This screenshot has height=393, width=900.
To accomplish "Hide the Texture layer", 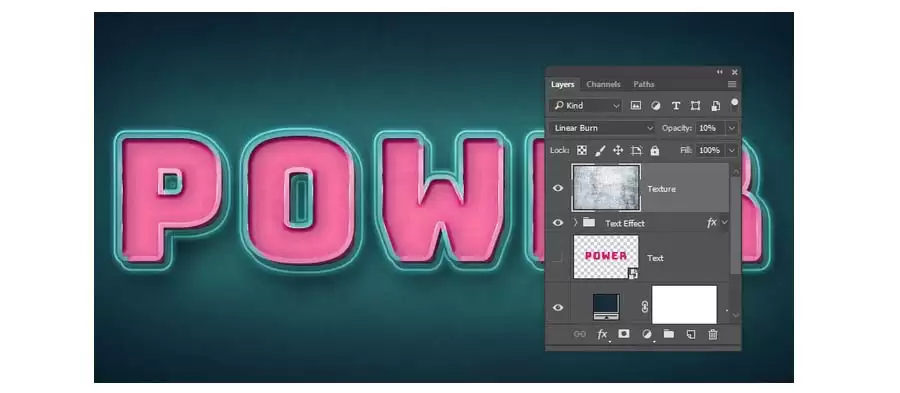I will pyautogui.click(x=557, y=188).
